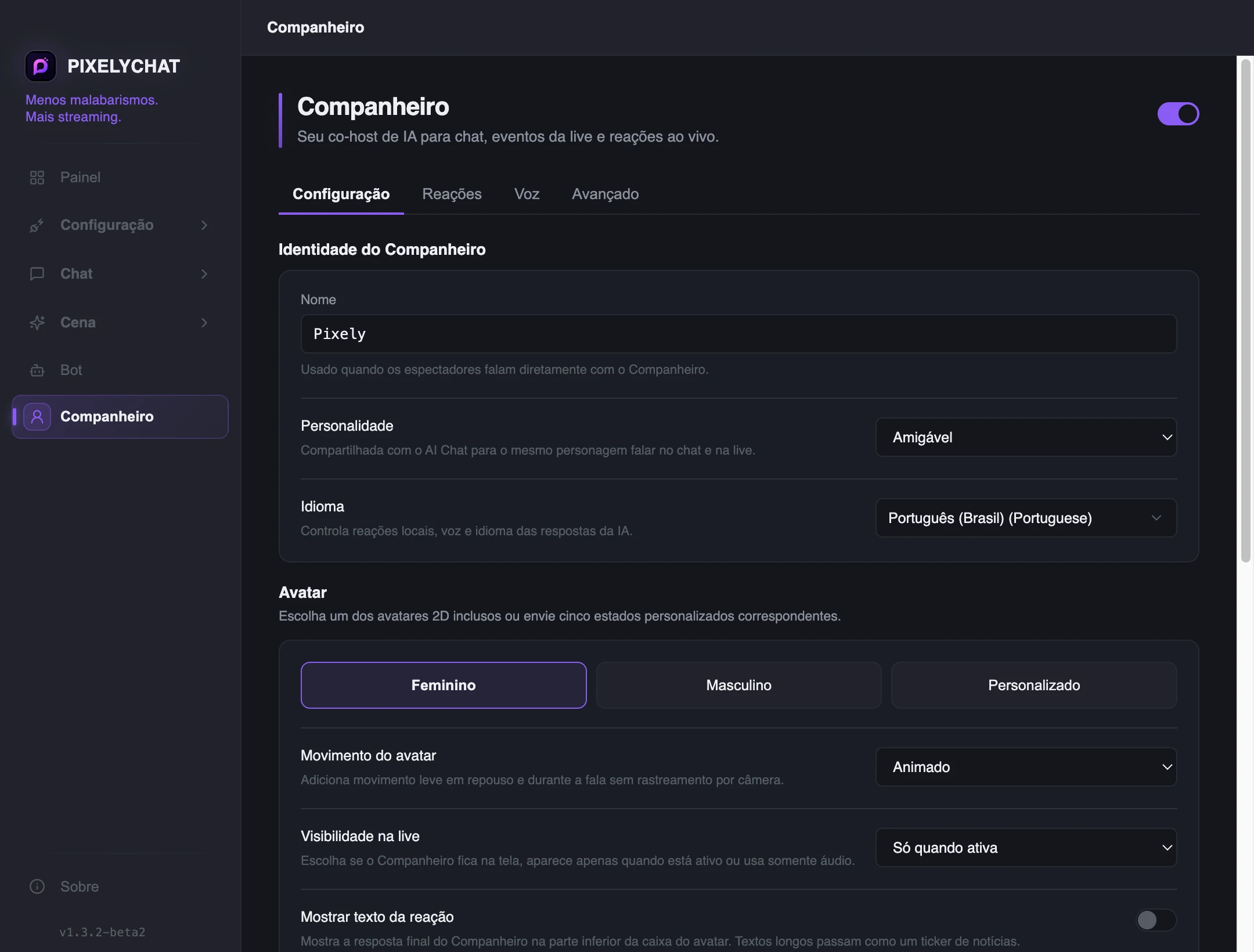The width and height of the screenshot is (1254, 952).
Task: Click the 'Escolha um dos avatares 2D' description
Action: 560,616
